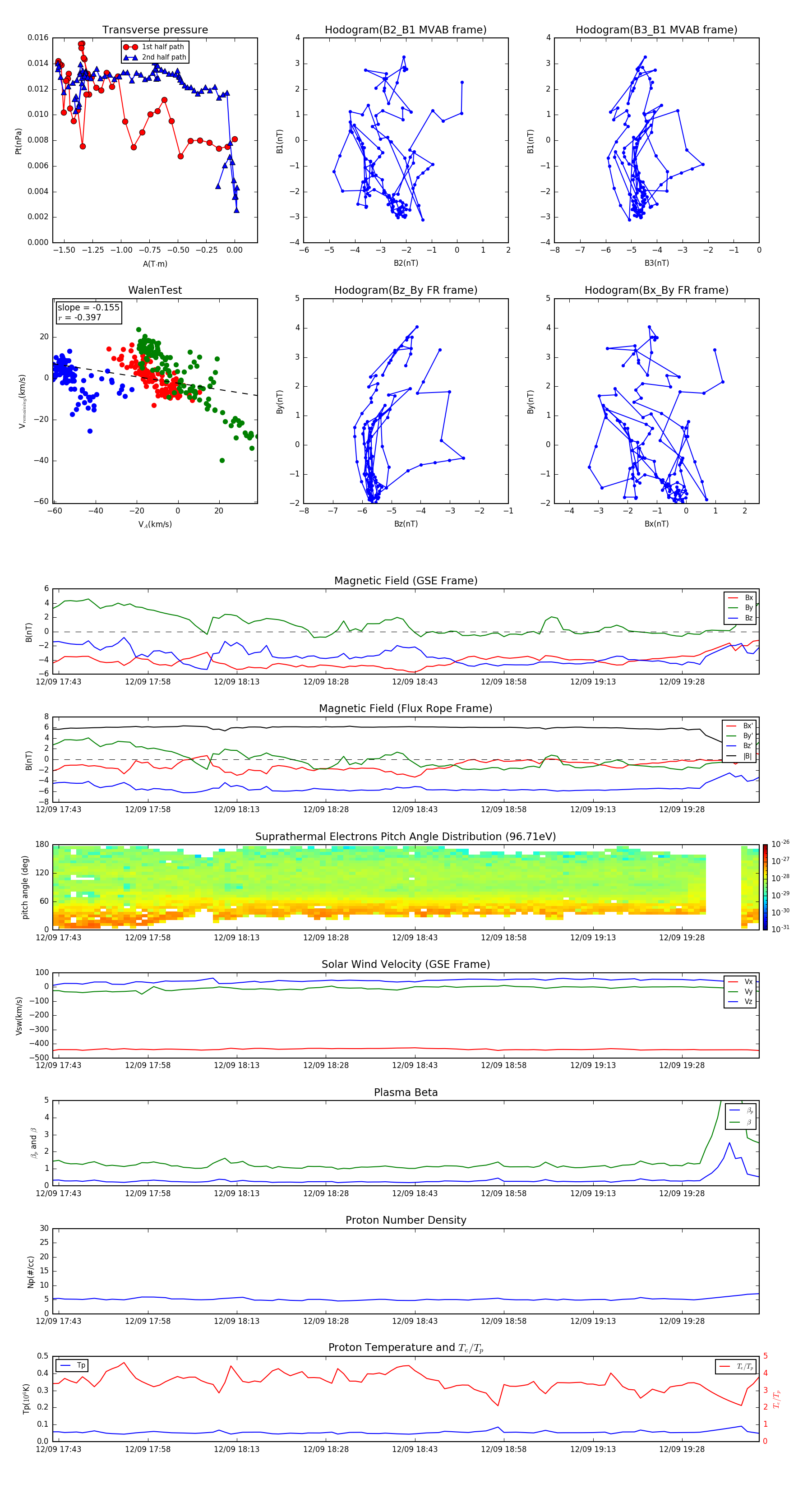Click '12/09 19:13' tick under Proton Temperature plot
Image resolution: width=812 pixels, height=1489 pixels.
point(592,1450)
